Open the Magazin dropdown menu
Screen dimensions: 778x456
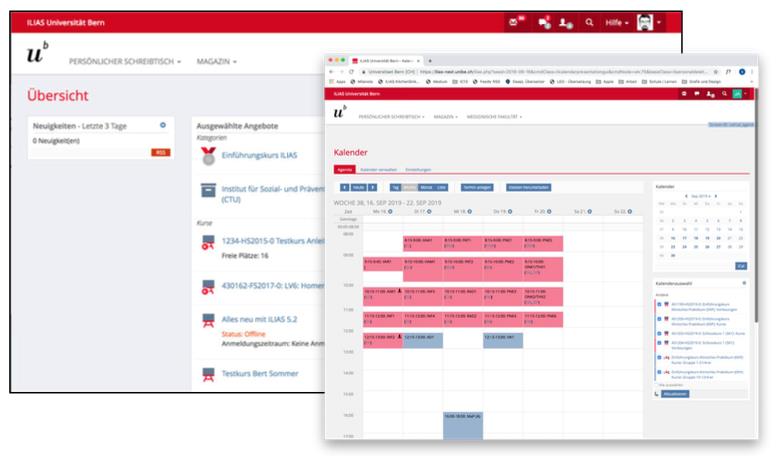216,62
